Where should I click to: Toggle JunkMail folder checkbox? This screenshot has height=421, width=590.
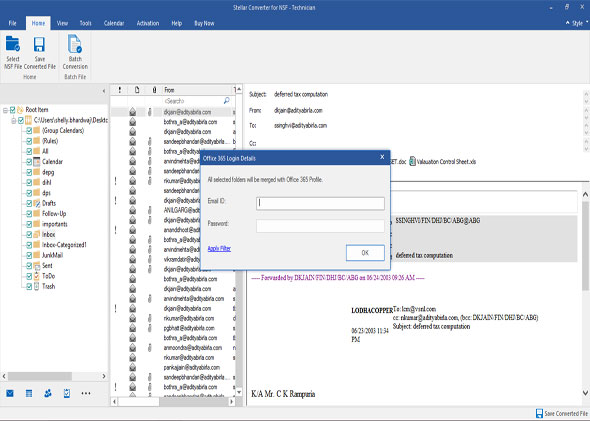point(29,255)
